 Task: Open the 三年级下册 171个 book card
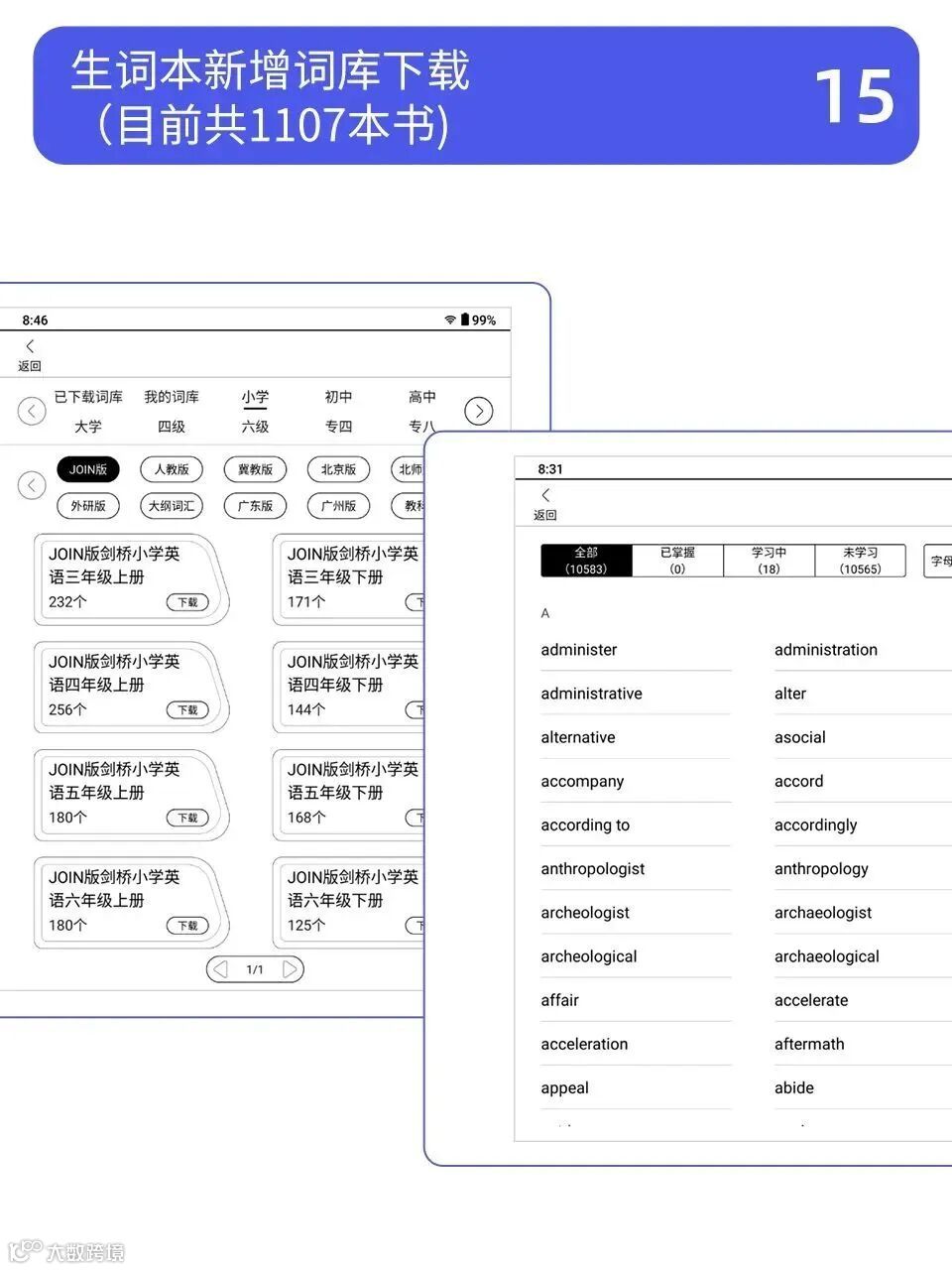click(x=348, y=579)
